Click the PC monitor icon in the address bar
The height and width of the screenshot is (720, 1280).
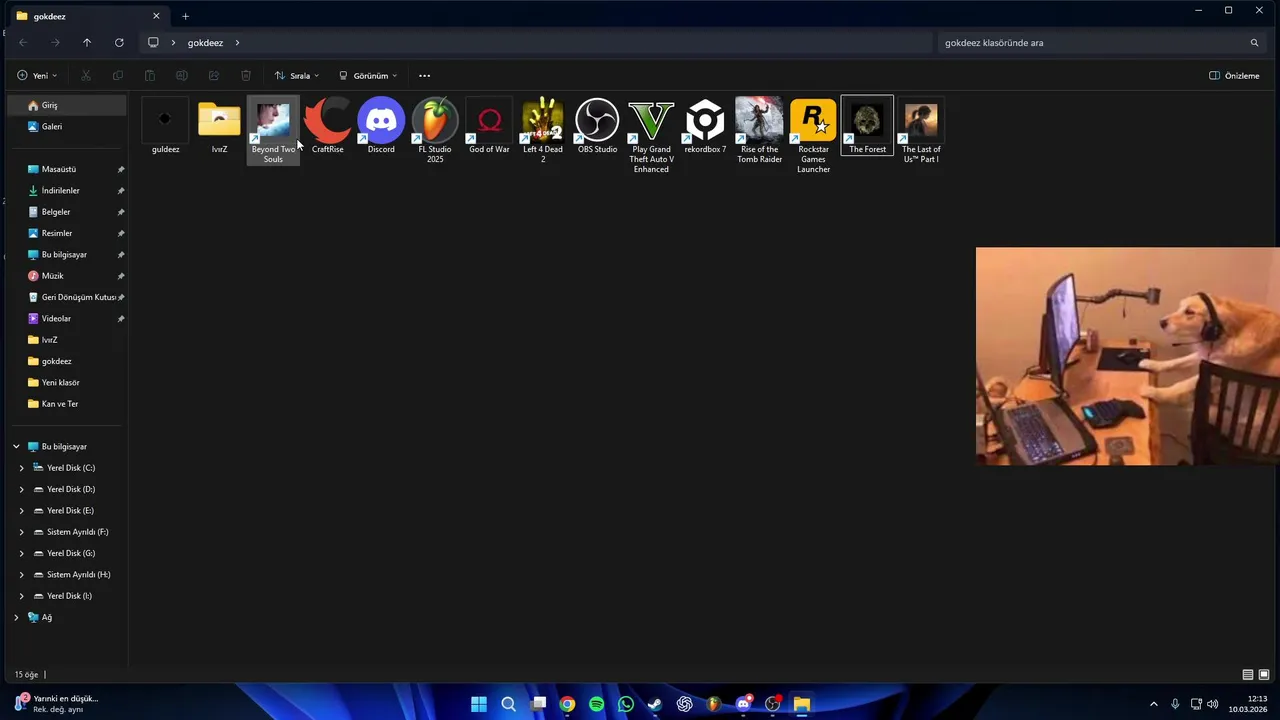(153, 43)
